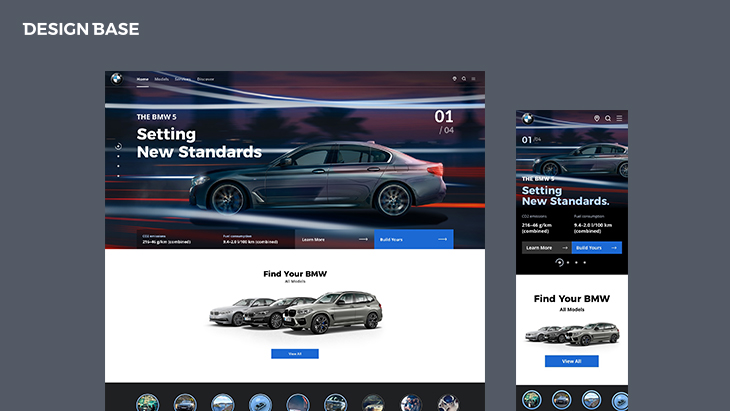Image resolution: width=730 pixels, height=411 pixels.
Task: Click fuel consumption value in desktop hero bar
Action: [x=250, y=242]
